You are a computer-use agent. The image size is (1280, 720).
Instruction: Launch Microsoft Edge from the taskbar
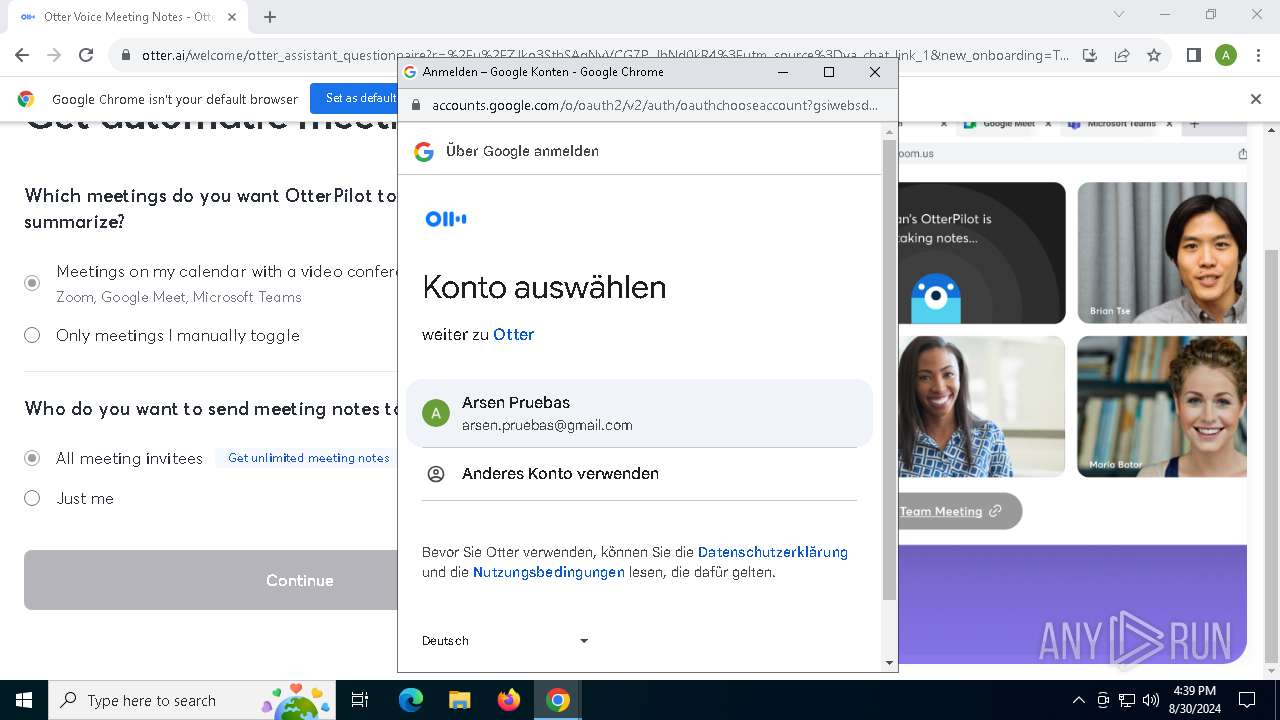click(410, 700)
